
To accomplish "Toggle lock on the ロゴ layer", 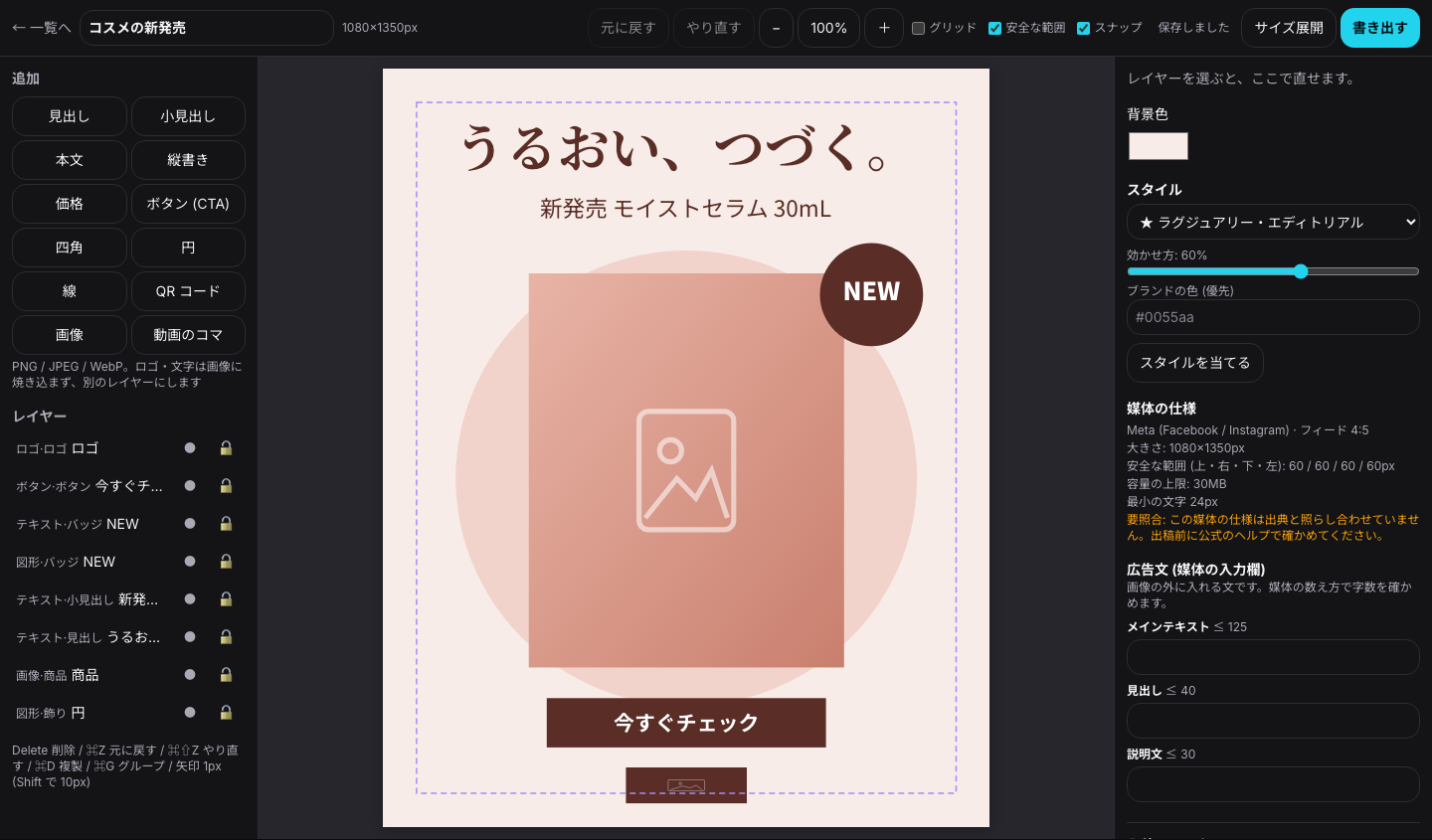I will click(226, 448).
